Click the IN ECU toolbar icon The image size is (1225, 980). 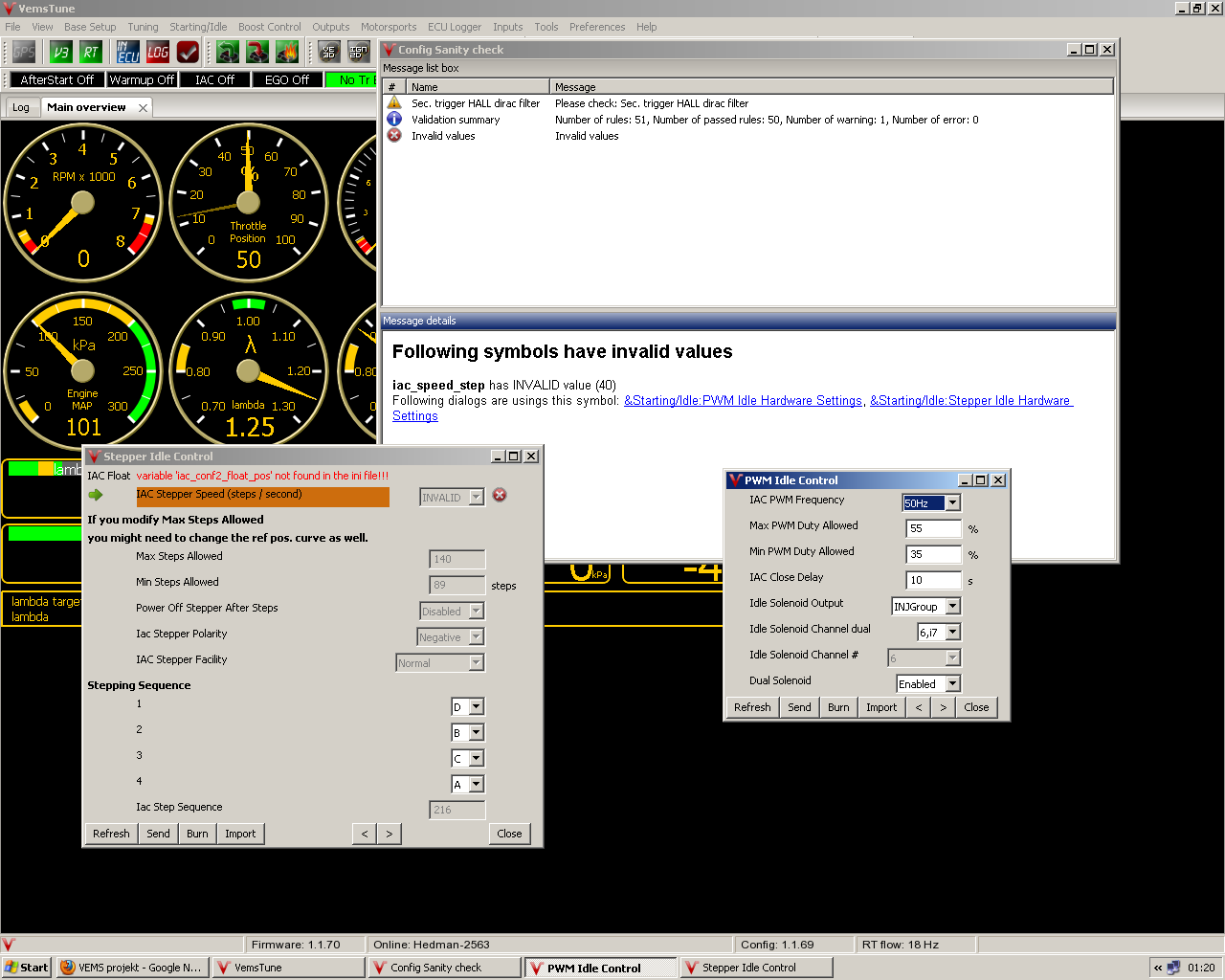click(x=128, y=52)
